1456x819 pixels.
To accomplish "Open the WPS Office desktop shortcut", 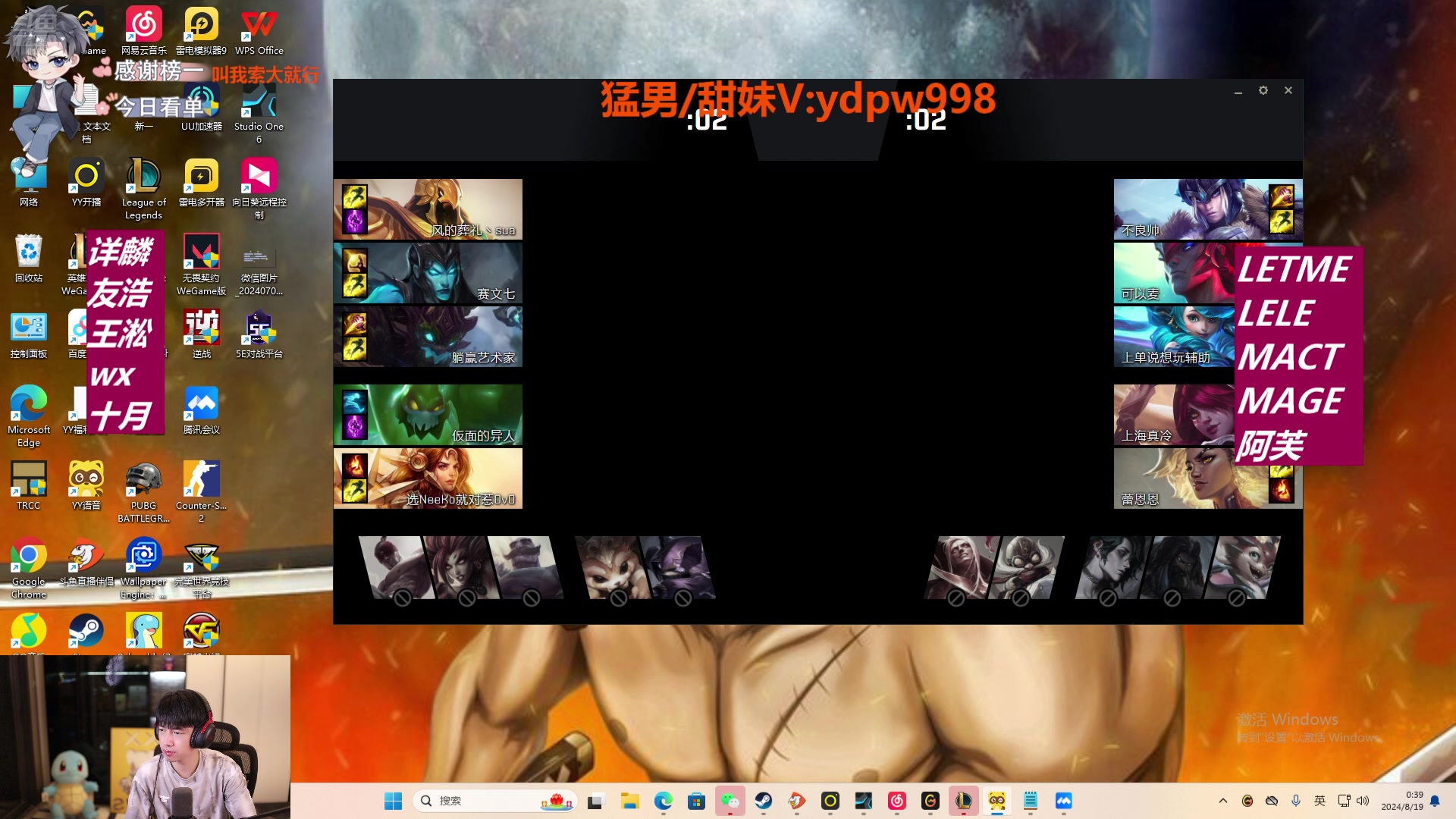I will click(259, 31).
